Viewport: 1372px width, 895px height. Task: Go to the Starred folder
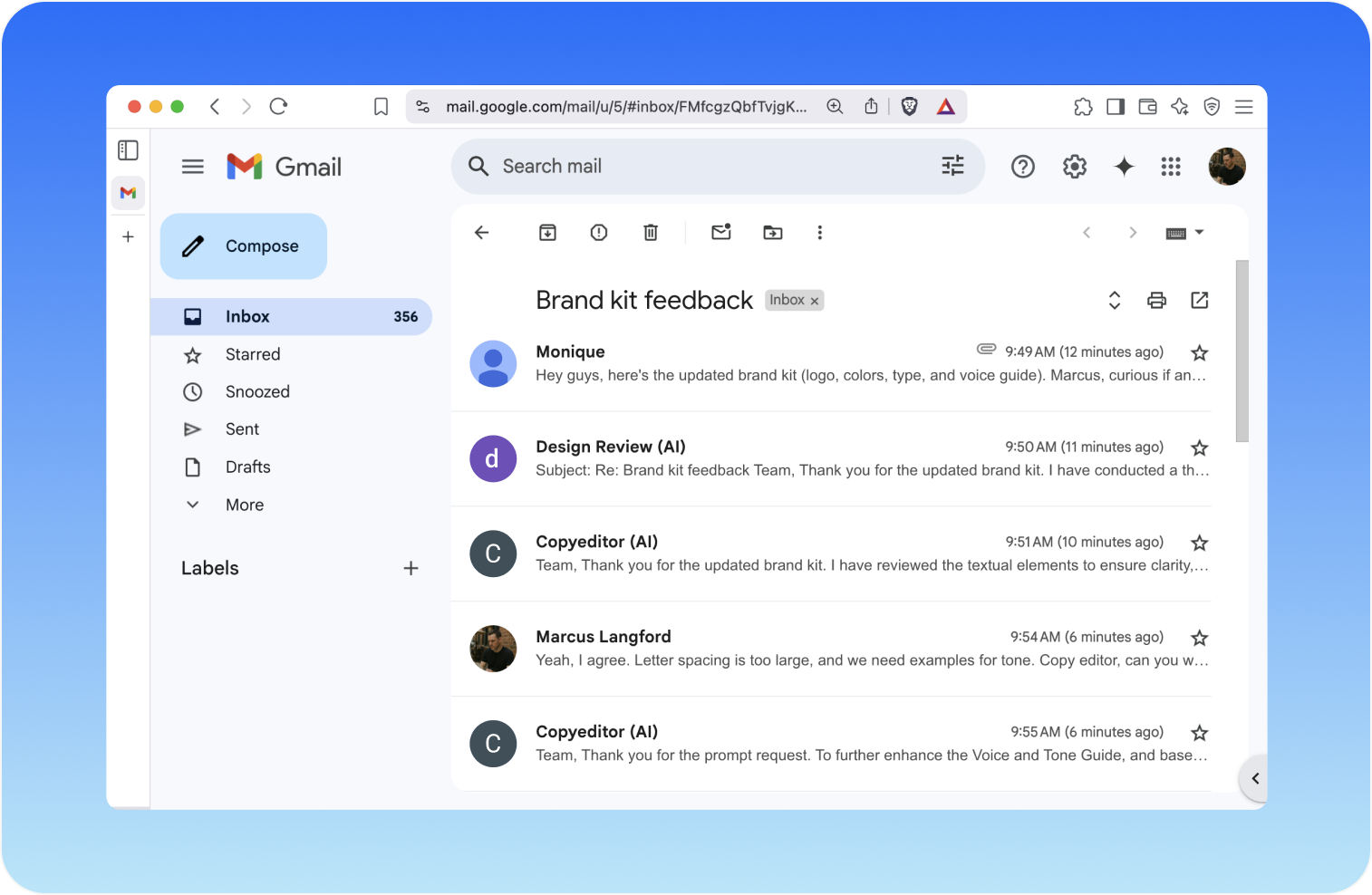click(x=252, y=354)
